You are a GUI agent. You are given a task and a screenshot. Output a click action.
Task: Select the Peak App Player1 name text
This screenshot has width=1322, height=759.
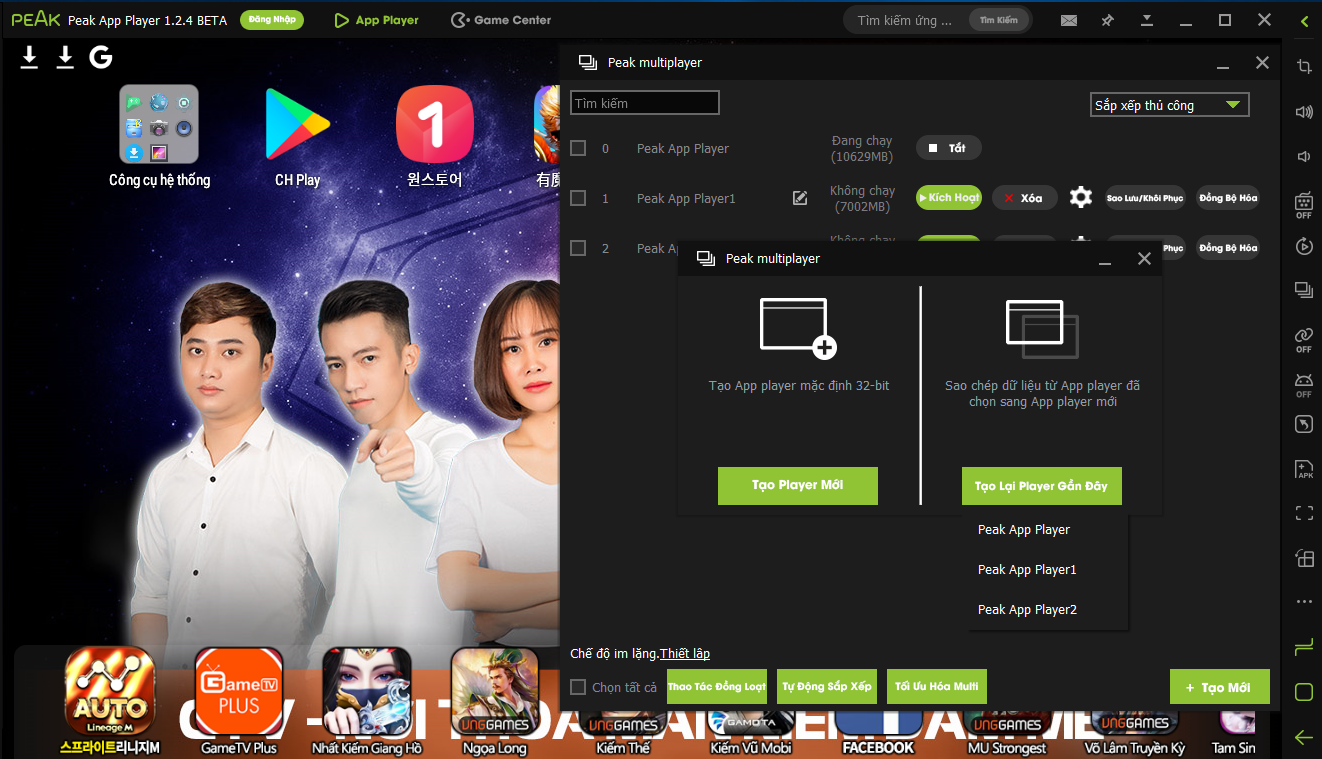[x=686, y=198]
